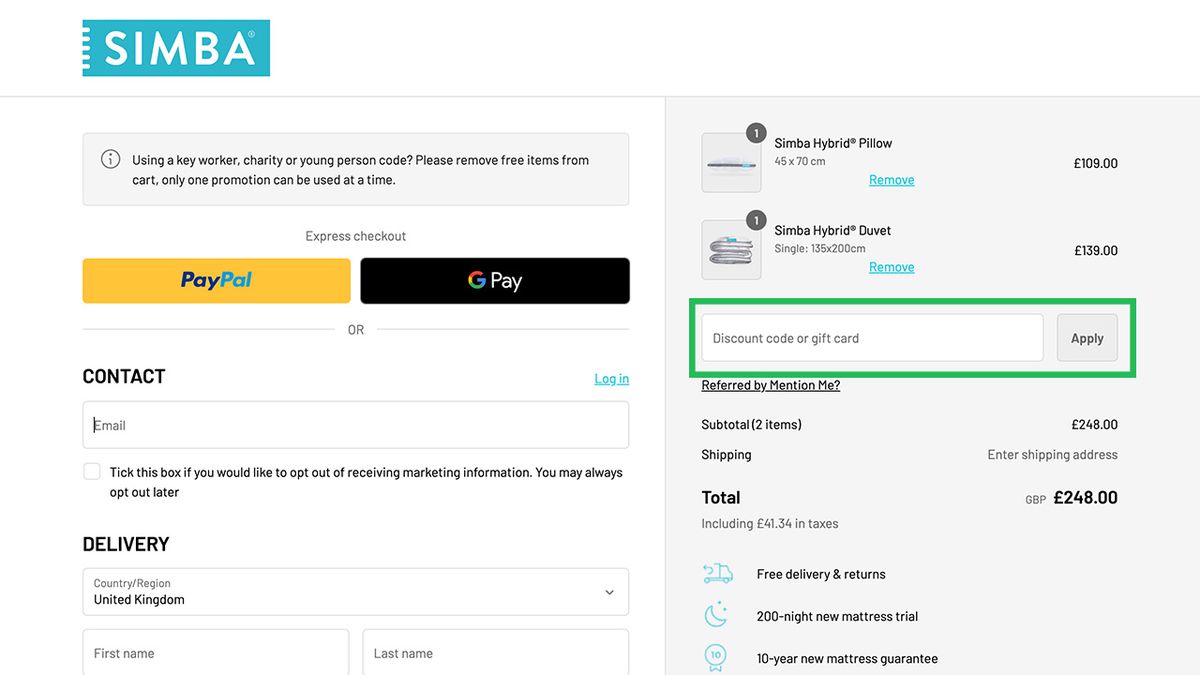
Task: Focus the Discount code or gift card field
Action: coord(872,338)
